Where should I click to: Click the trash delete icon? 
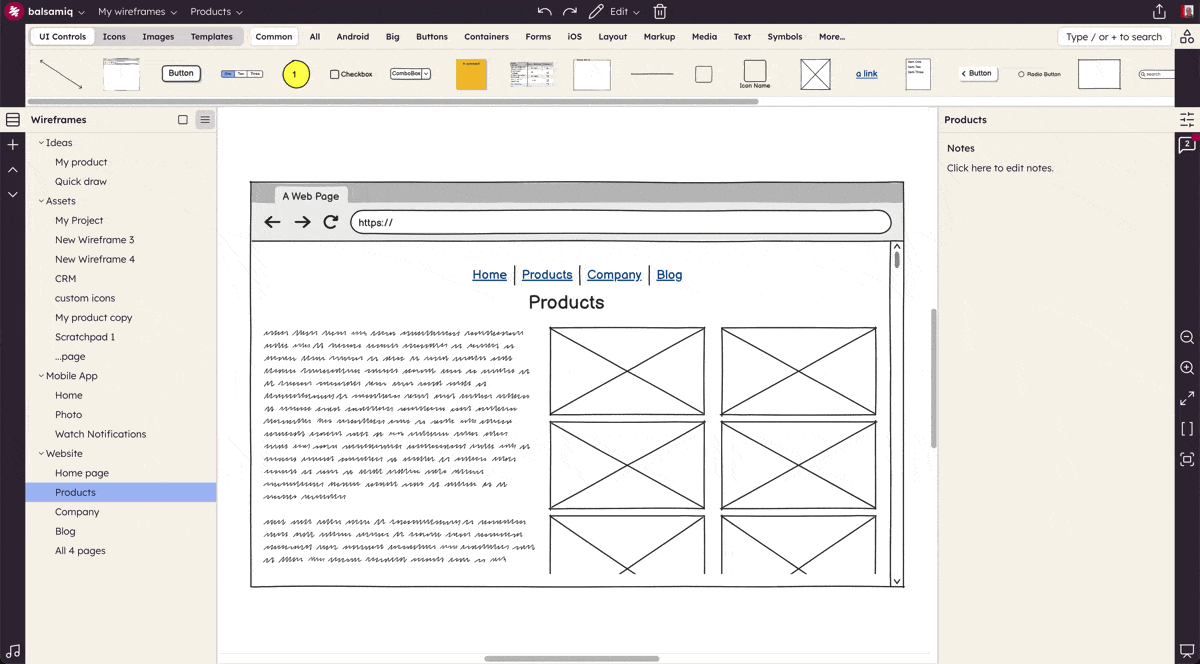(x=660, y=12)
